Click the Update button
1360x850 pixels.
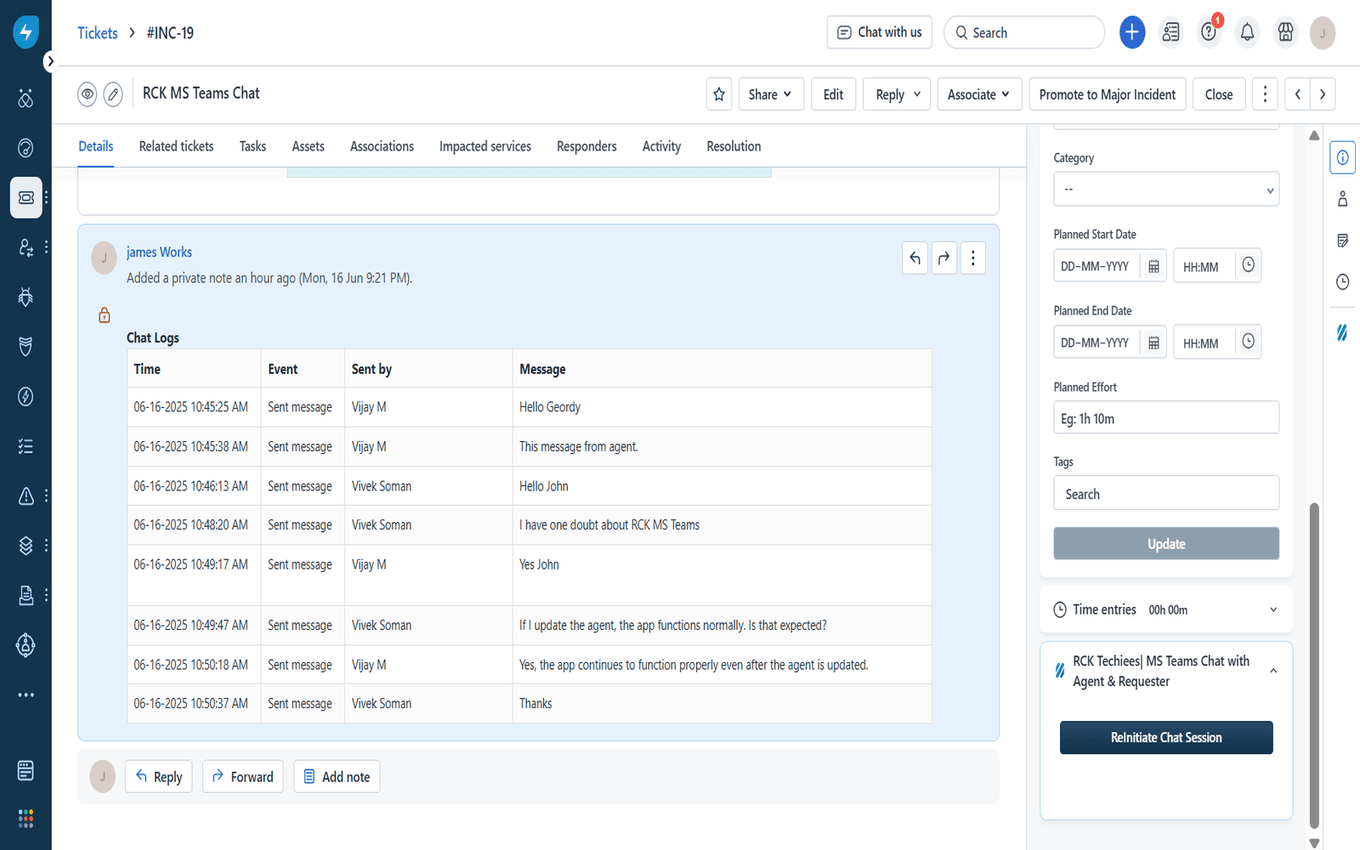click(1166, 544)
